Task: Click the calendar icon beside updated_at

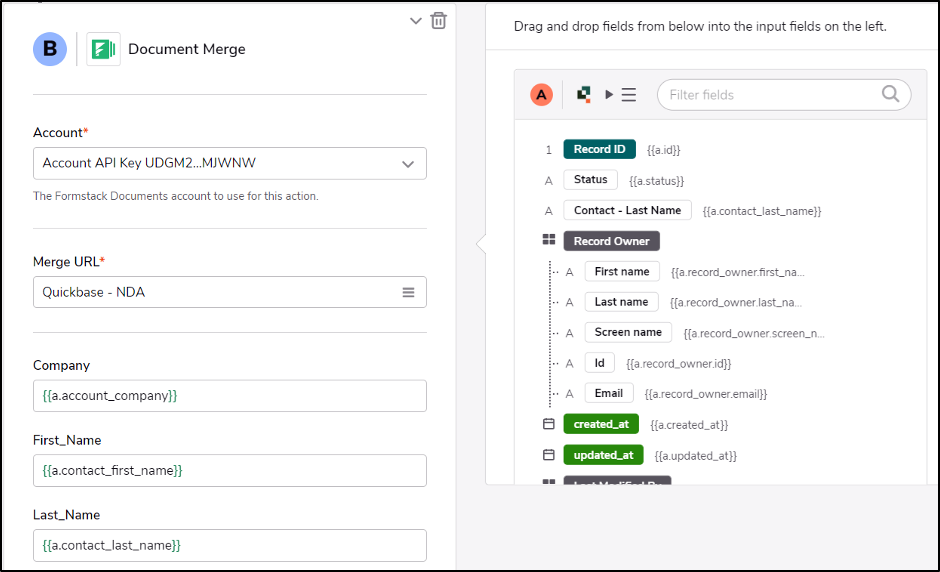Action: point(548,455)
